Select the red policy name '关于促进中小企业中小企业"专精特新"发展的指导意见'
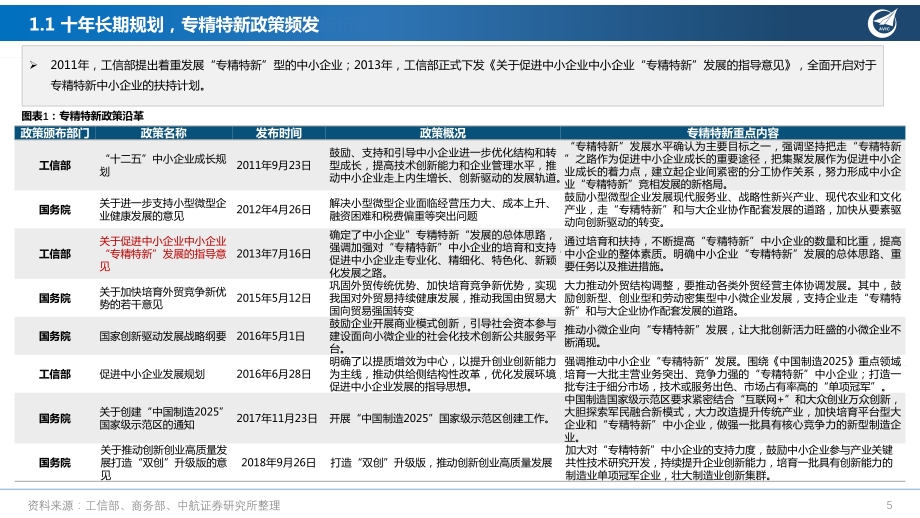Image resolution: width=920 pixels, height=518 pixels. (x=163, y=254)
